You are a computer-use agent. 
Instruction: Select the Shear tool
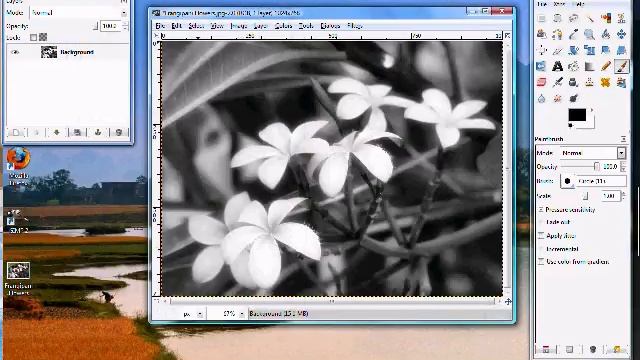(x=605, y=50)
